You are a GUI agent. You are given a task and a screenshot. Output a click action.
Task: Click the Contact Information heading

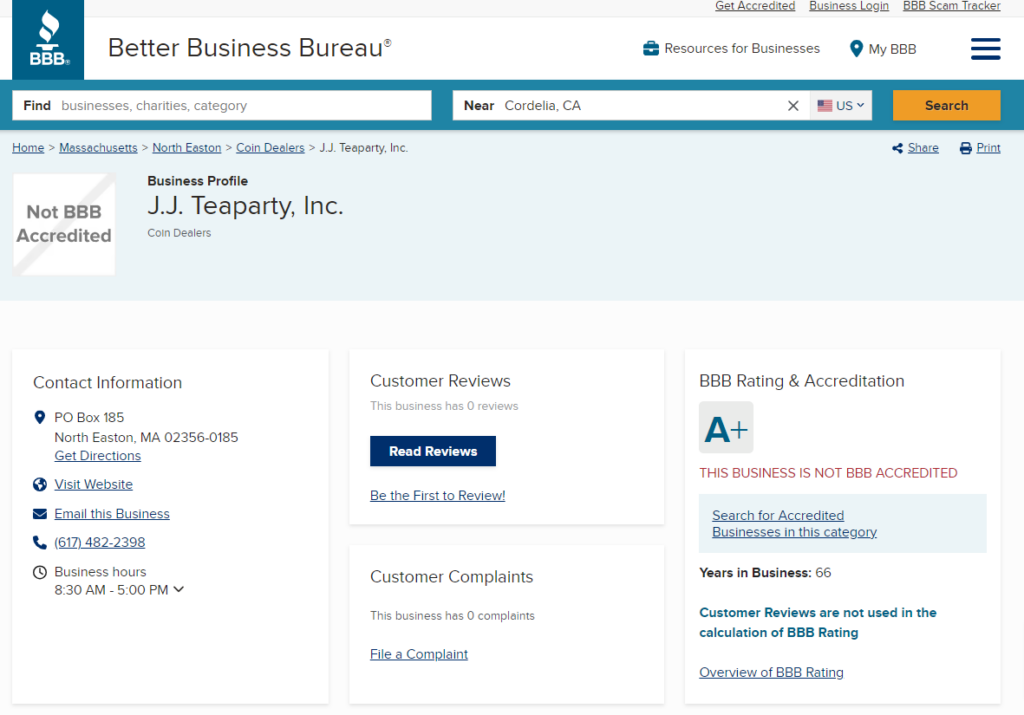tap(108, 383)
